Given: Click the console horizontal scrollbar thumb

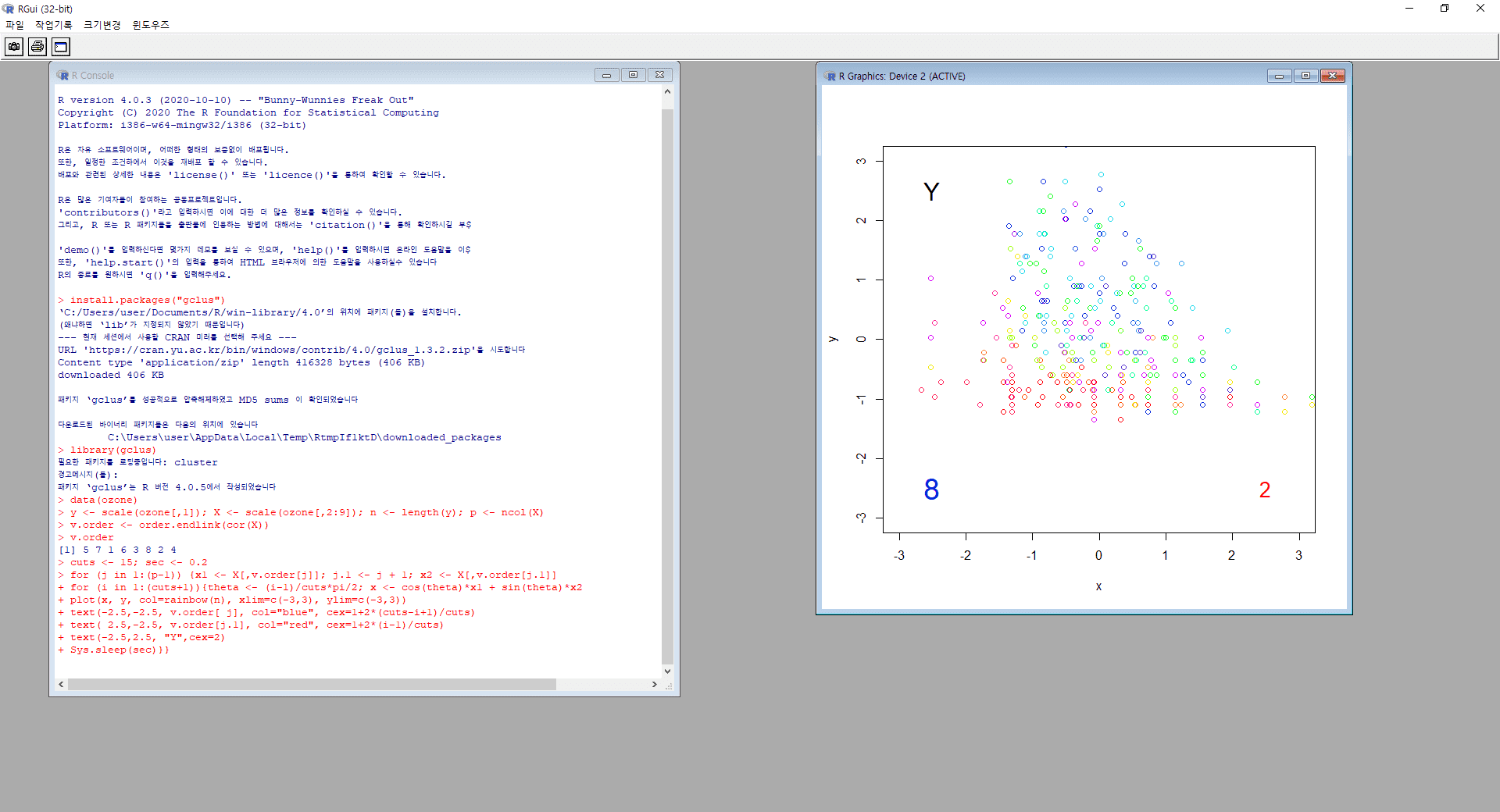Looking at the screenshot, I should [x=312, y=684].
